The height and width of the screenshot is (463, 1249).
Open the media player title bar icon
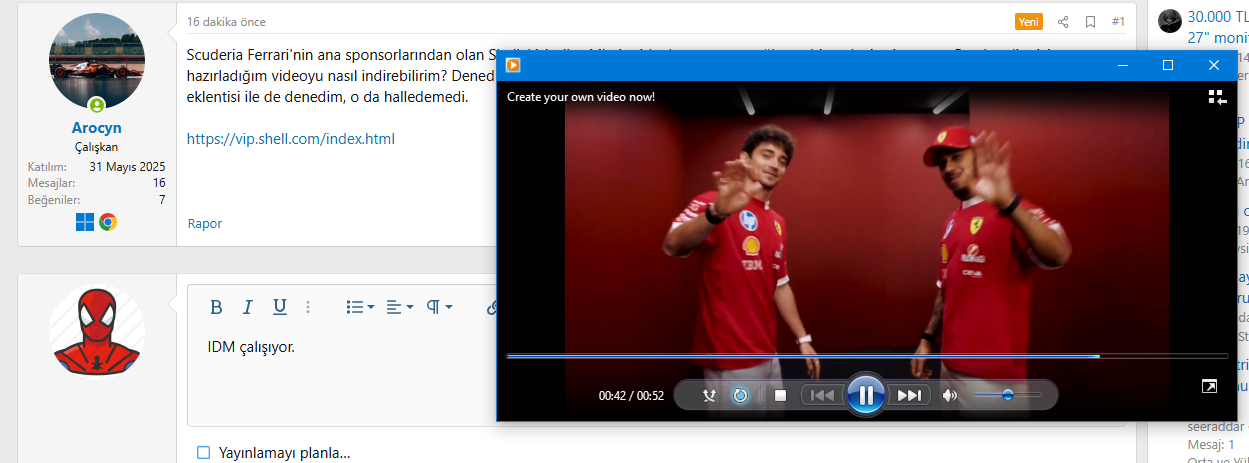(x=513, y=65)
